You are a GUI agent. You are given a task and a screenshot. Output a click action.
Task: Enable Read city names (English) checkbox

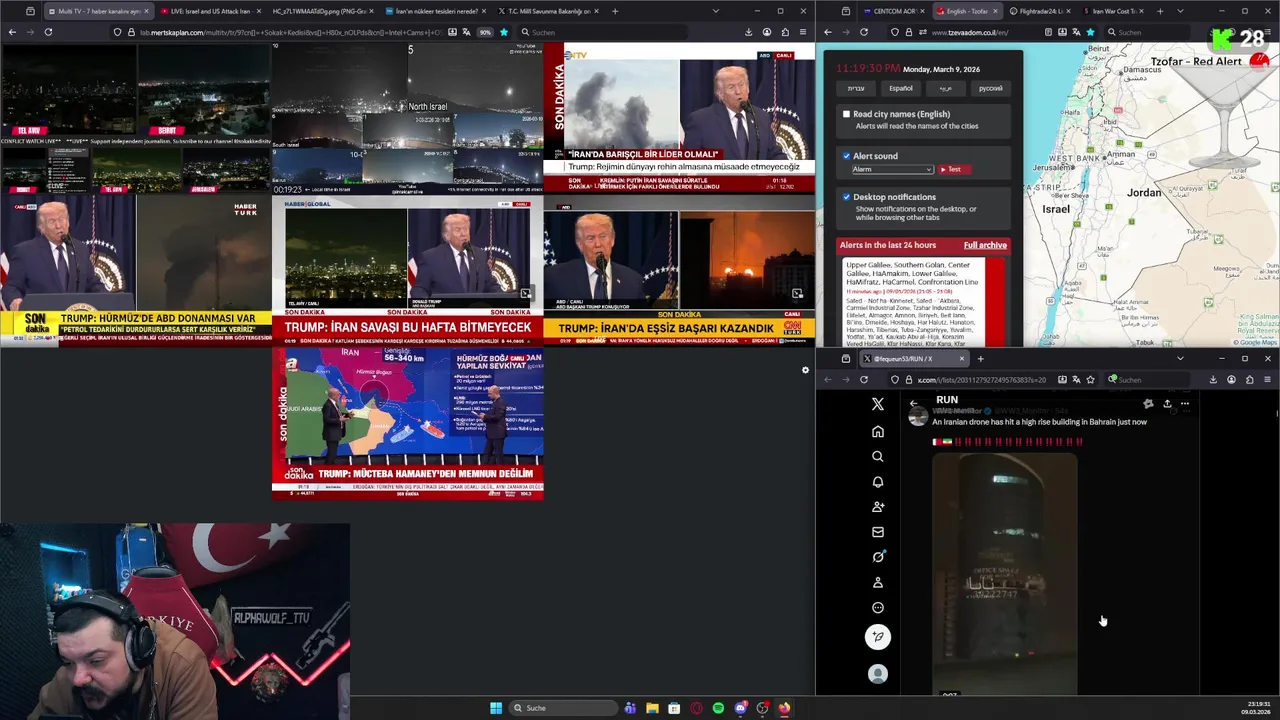846,114
